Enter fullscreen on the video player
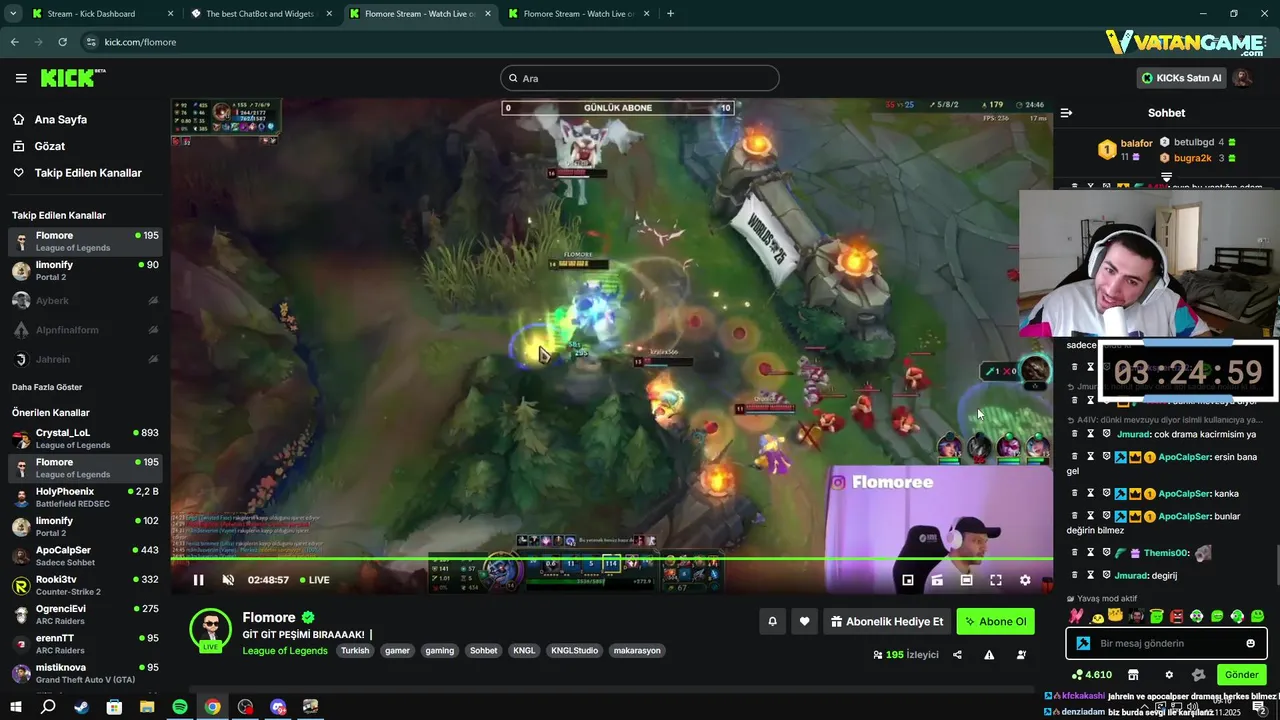Screen dimensions: 1280x720 (996, 580)
